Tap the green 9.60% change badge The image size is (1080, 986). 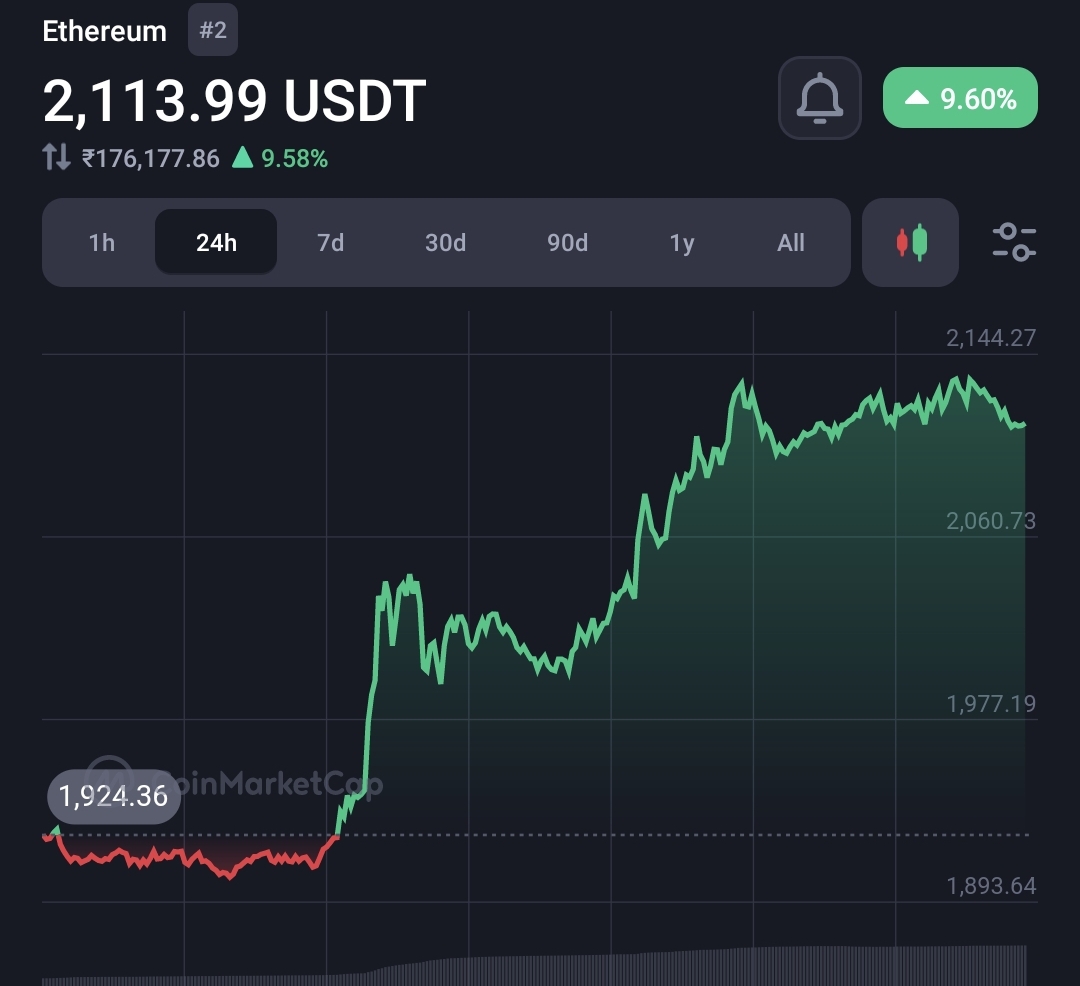(x=960, y=98)
